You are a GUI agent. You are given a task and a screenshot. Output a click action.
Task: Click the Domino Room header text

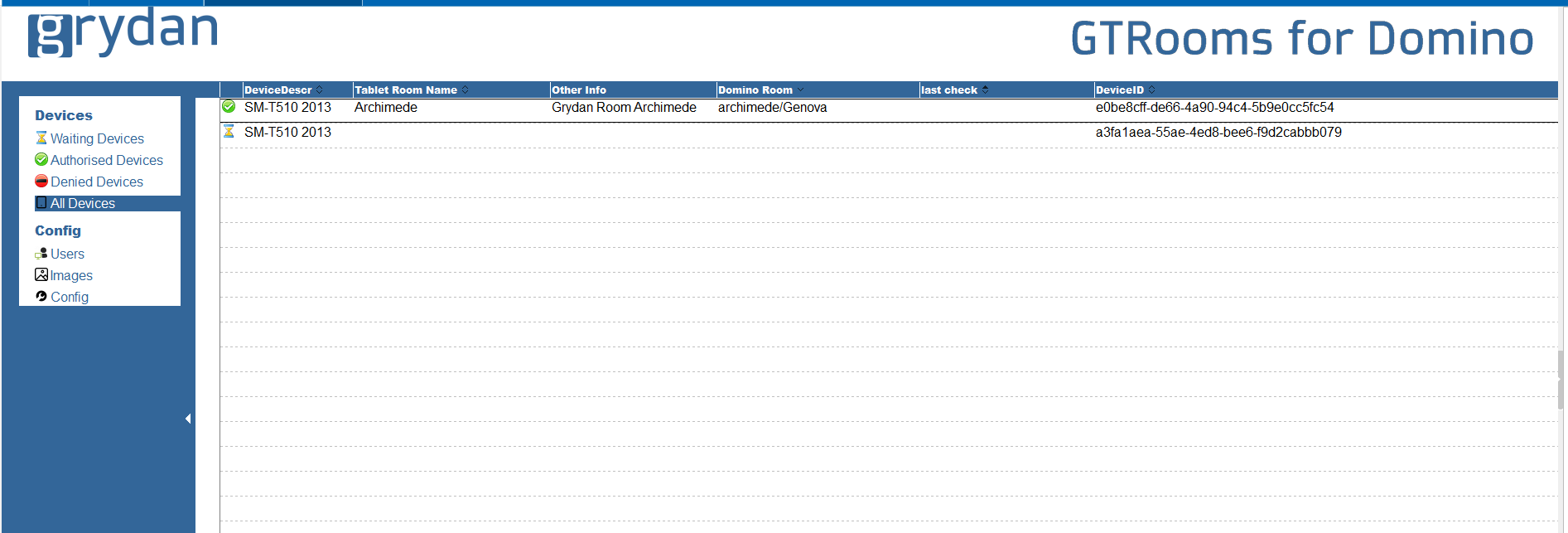755,90
